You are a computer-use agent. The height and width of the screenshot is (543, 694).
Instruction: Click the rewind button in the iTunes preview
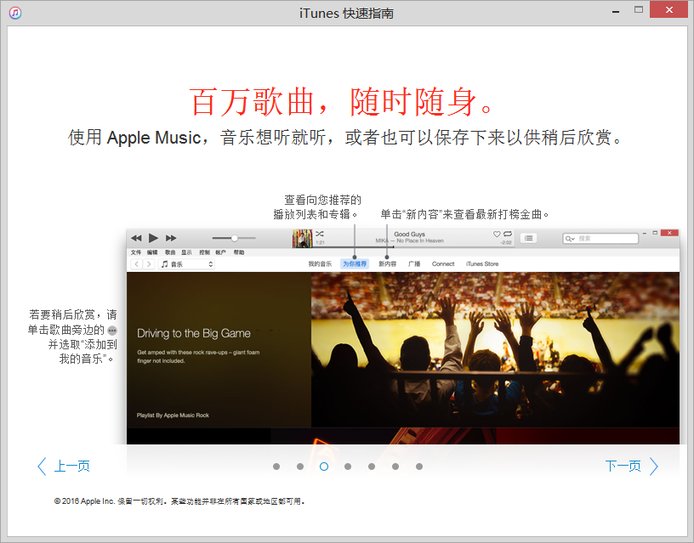(x=136, y=238)
